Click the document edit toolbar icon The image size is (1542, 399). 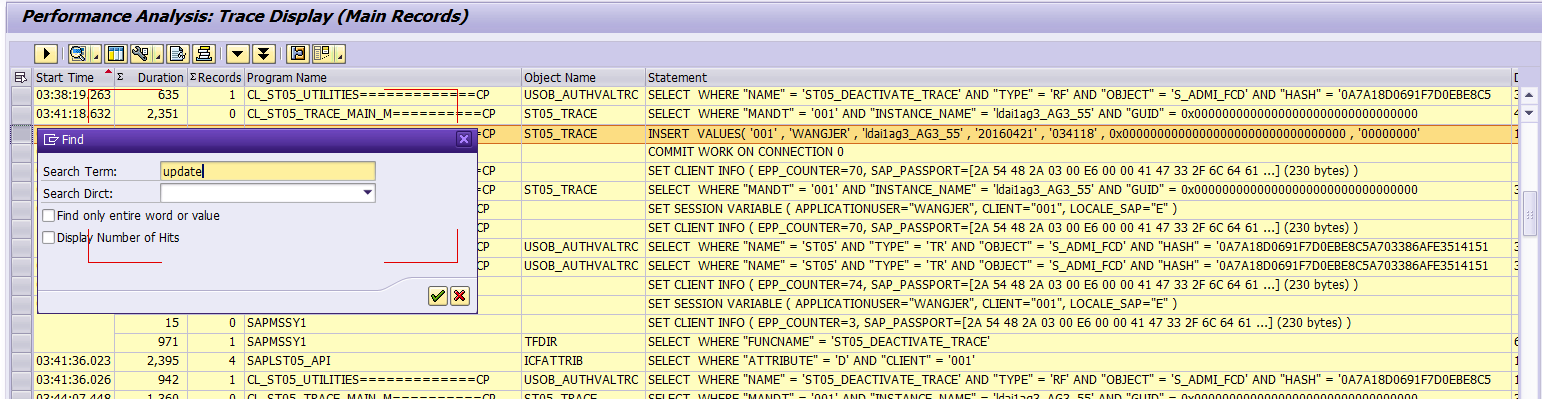coord(178,54)
